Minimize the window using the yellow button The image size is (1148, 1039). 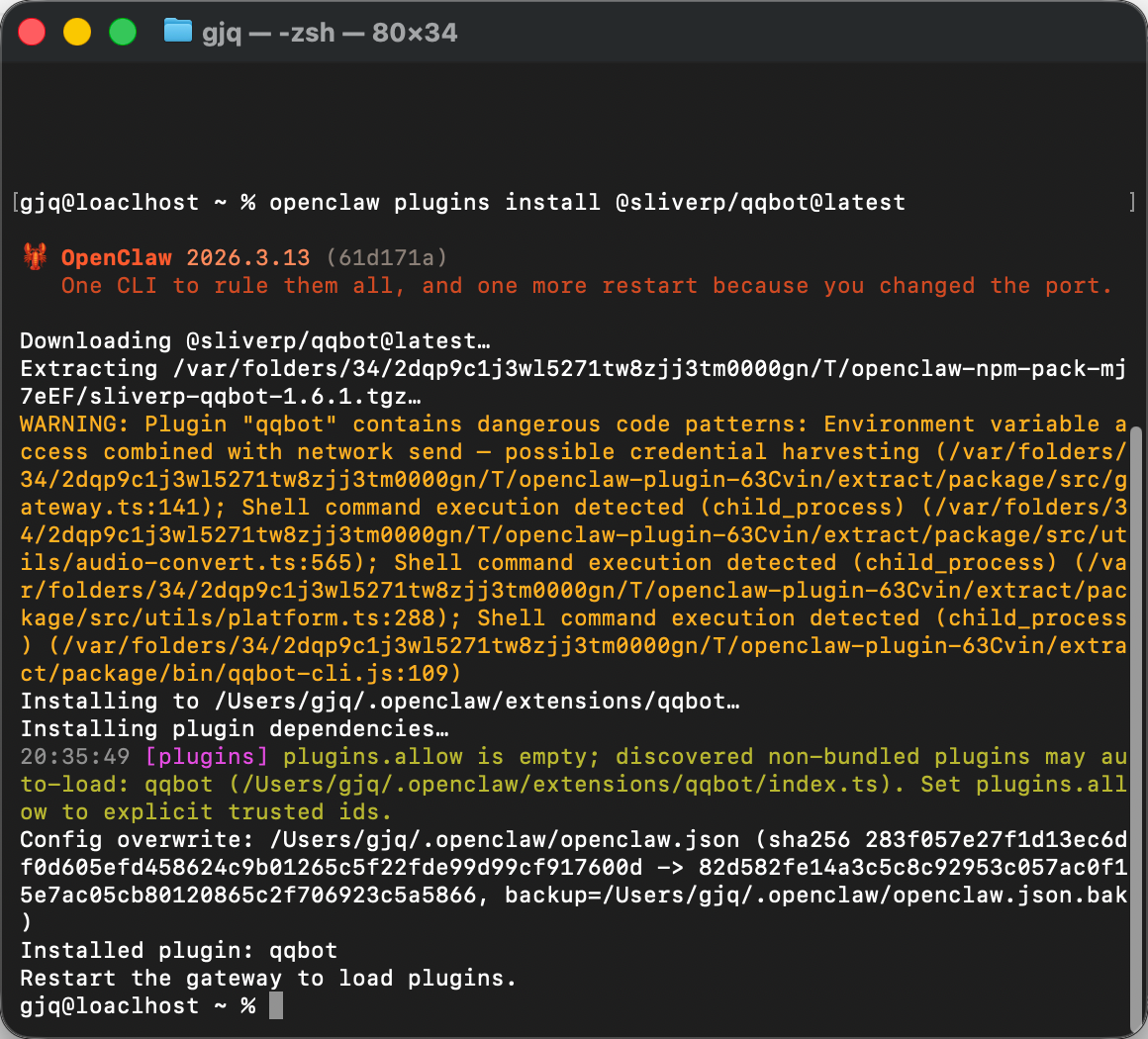(x=77, y=32)
